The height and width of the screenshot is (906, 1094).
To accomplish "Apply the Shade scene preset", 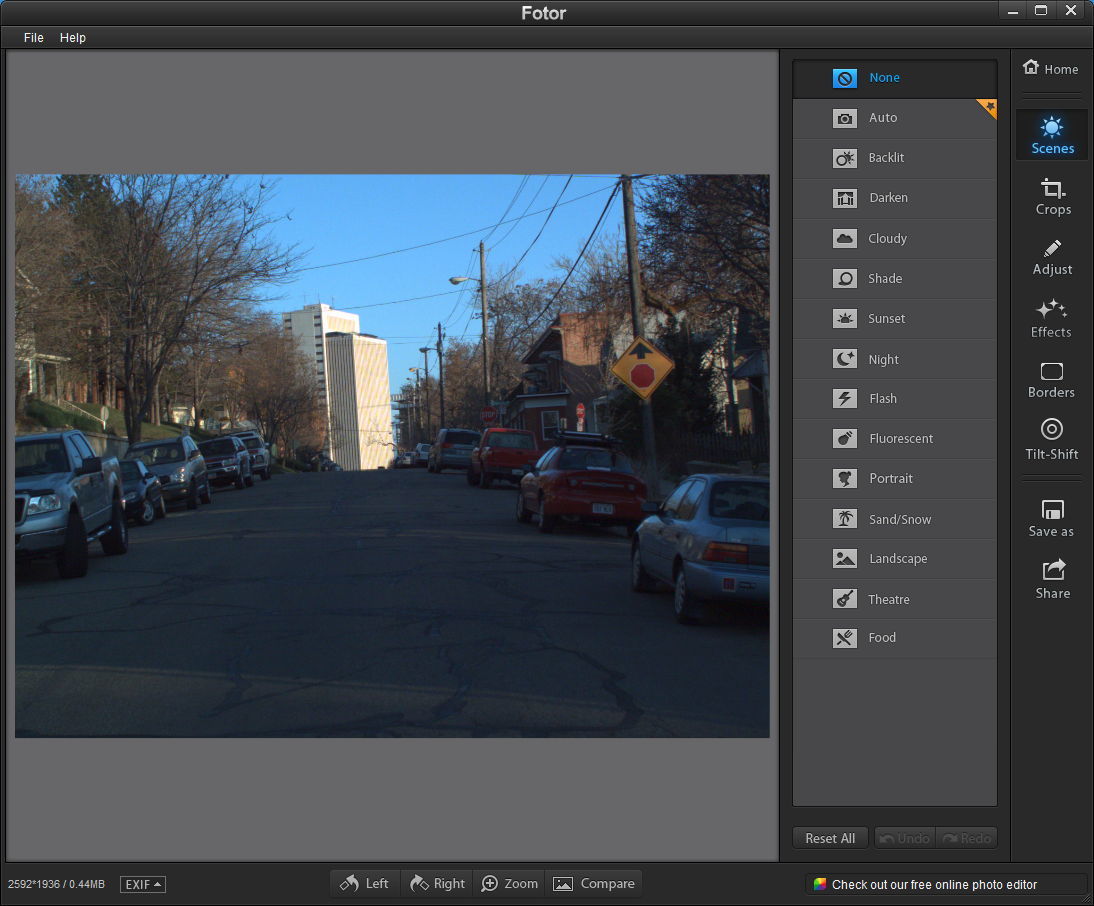I will 894,279.
